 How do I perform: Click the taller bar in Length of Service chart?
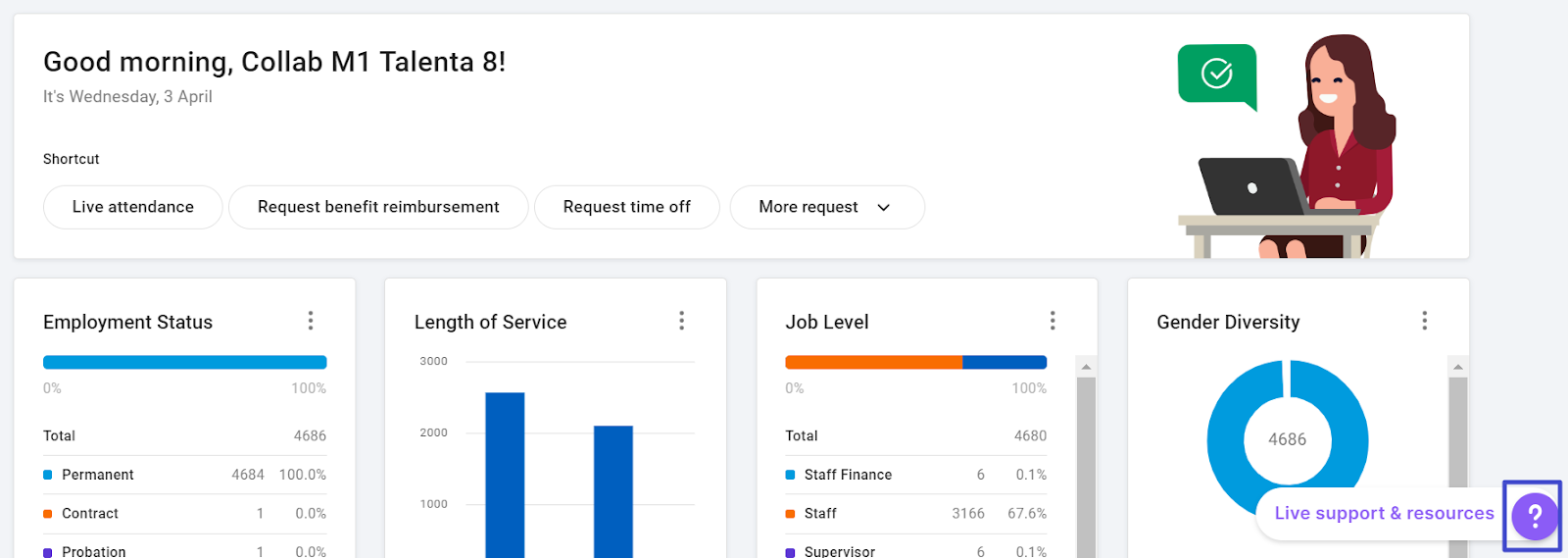(x=505, y=475)
